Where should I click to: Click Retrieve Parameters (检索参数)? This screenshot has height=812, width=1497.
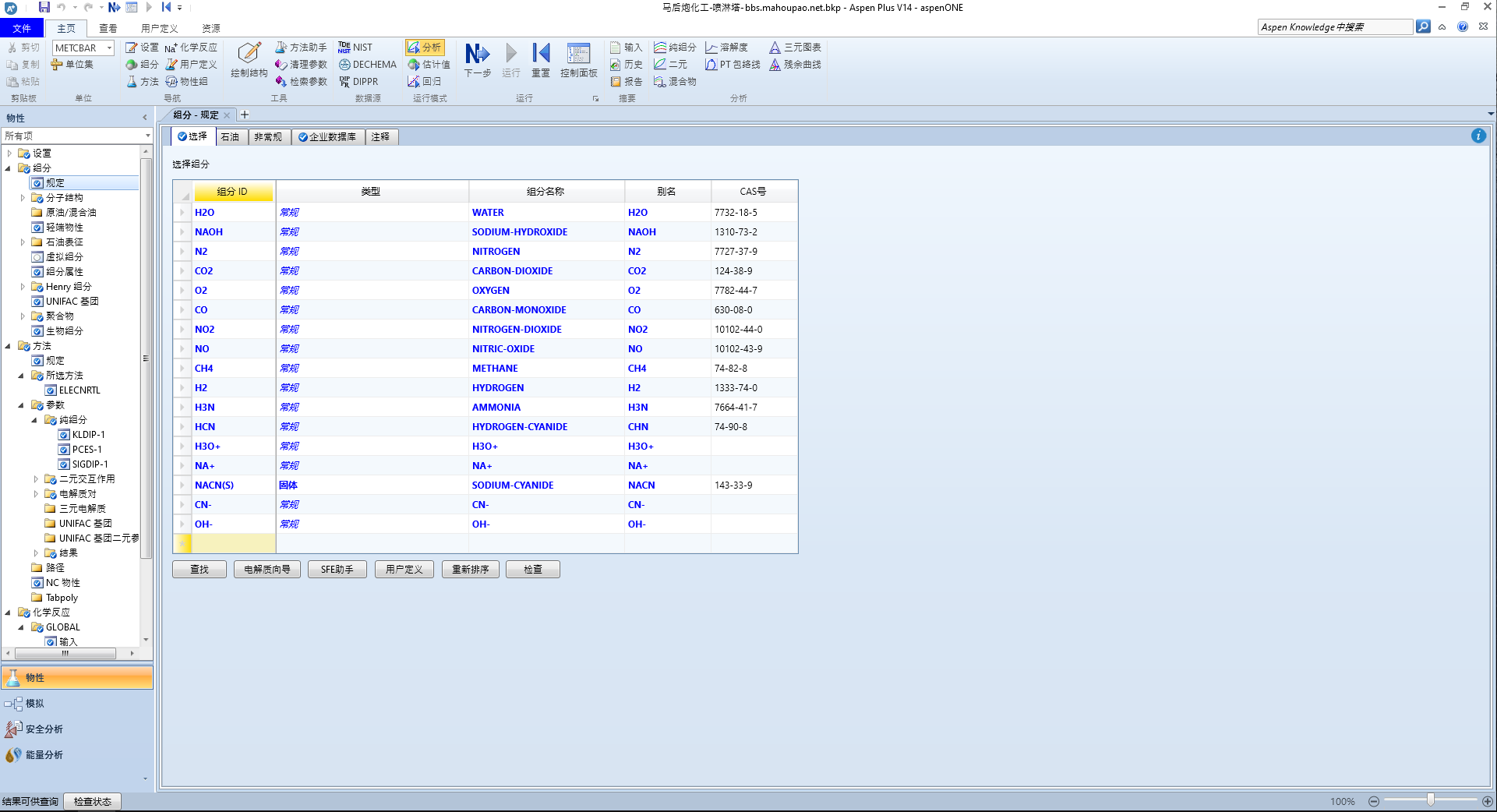[x=301, y=82]
